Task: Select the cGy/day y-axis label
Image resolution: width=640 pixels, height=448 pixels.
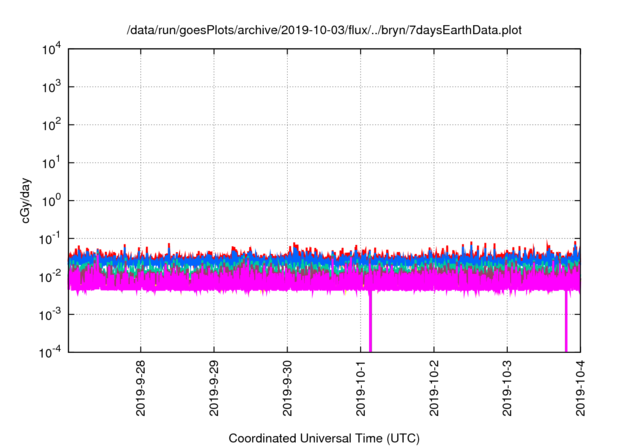Action: click(25, 200)
